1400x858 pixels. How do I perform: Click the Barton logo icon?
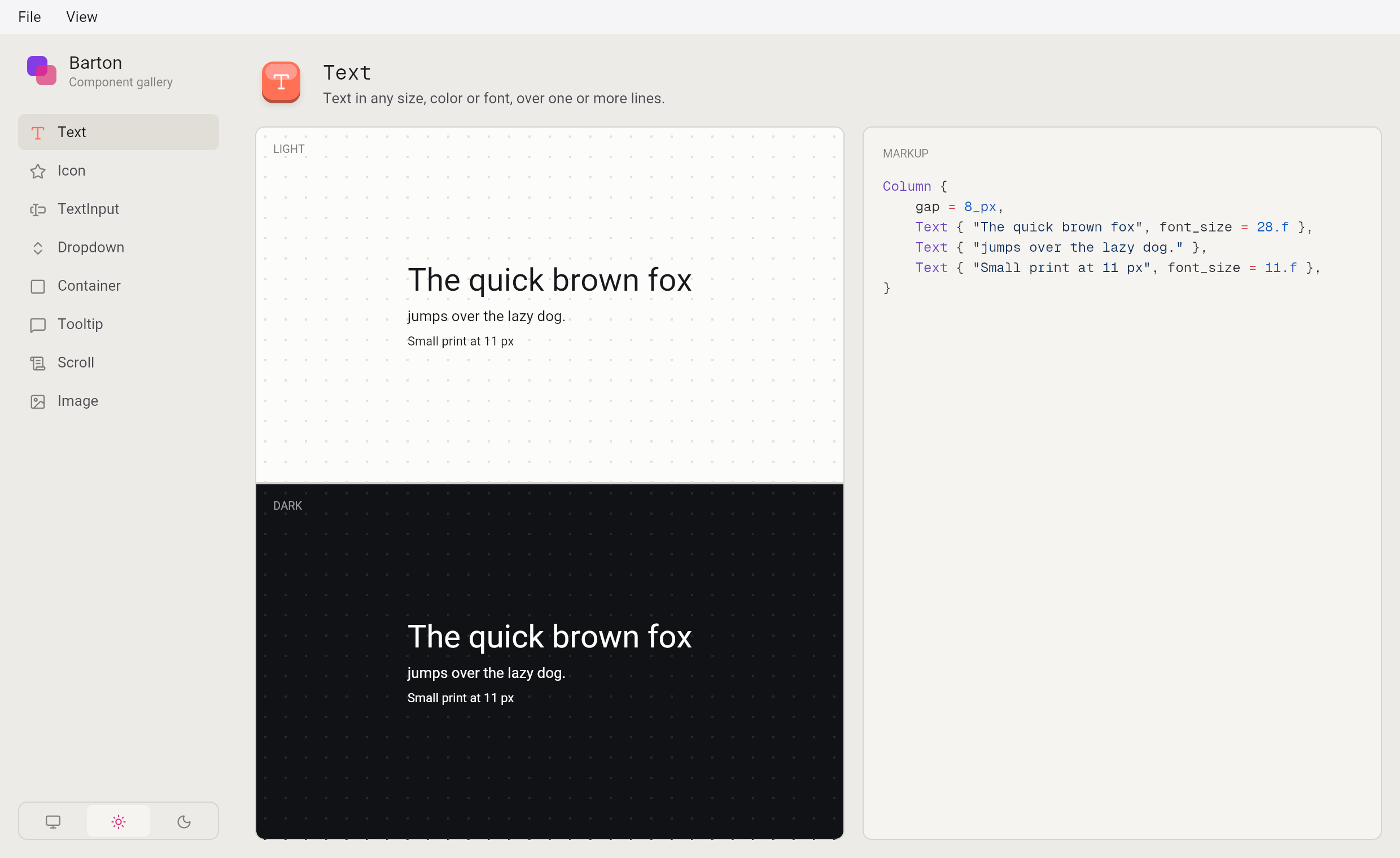point(41,71)
